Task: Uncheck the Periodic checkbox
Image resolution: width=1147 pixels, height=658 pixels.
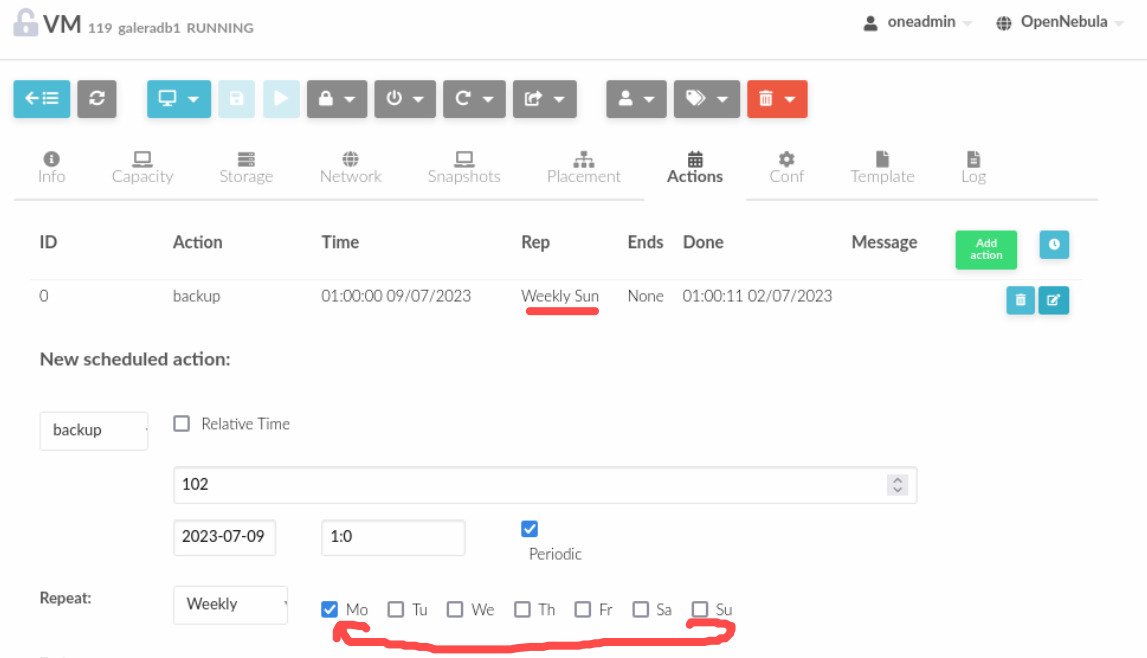Action: 529,529
